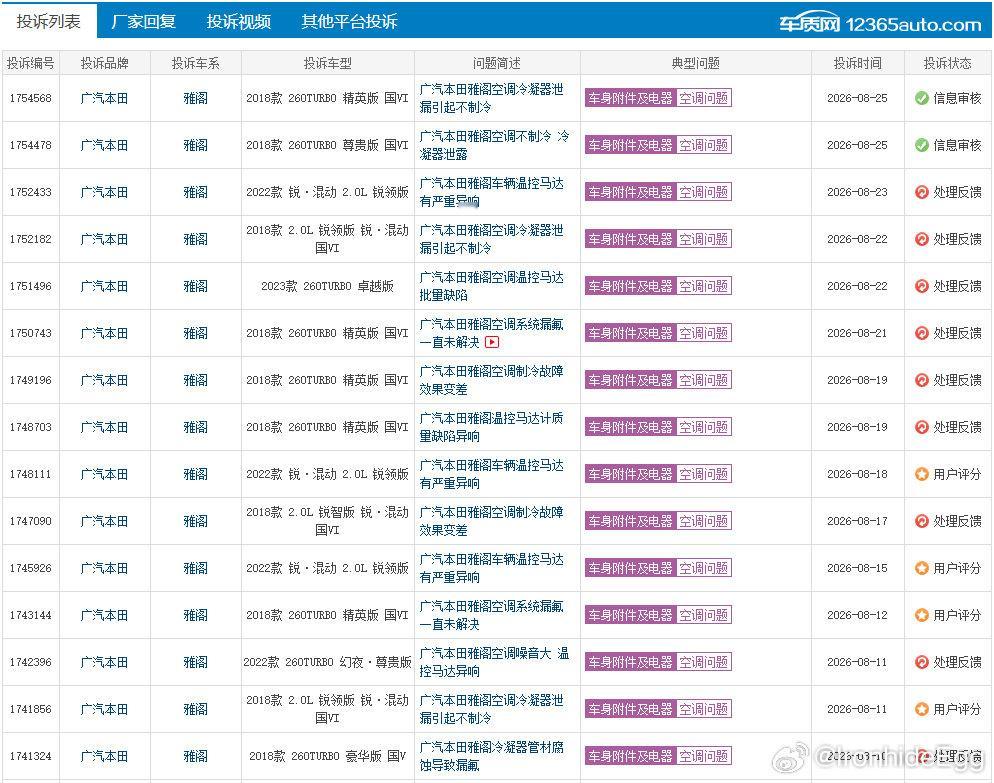The height and width of the screenshot is (783, 994).
Task: Click the red 处理反馈 icon for 1749196
Action: (922, 380)
